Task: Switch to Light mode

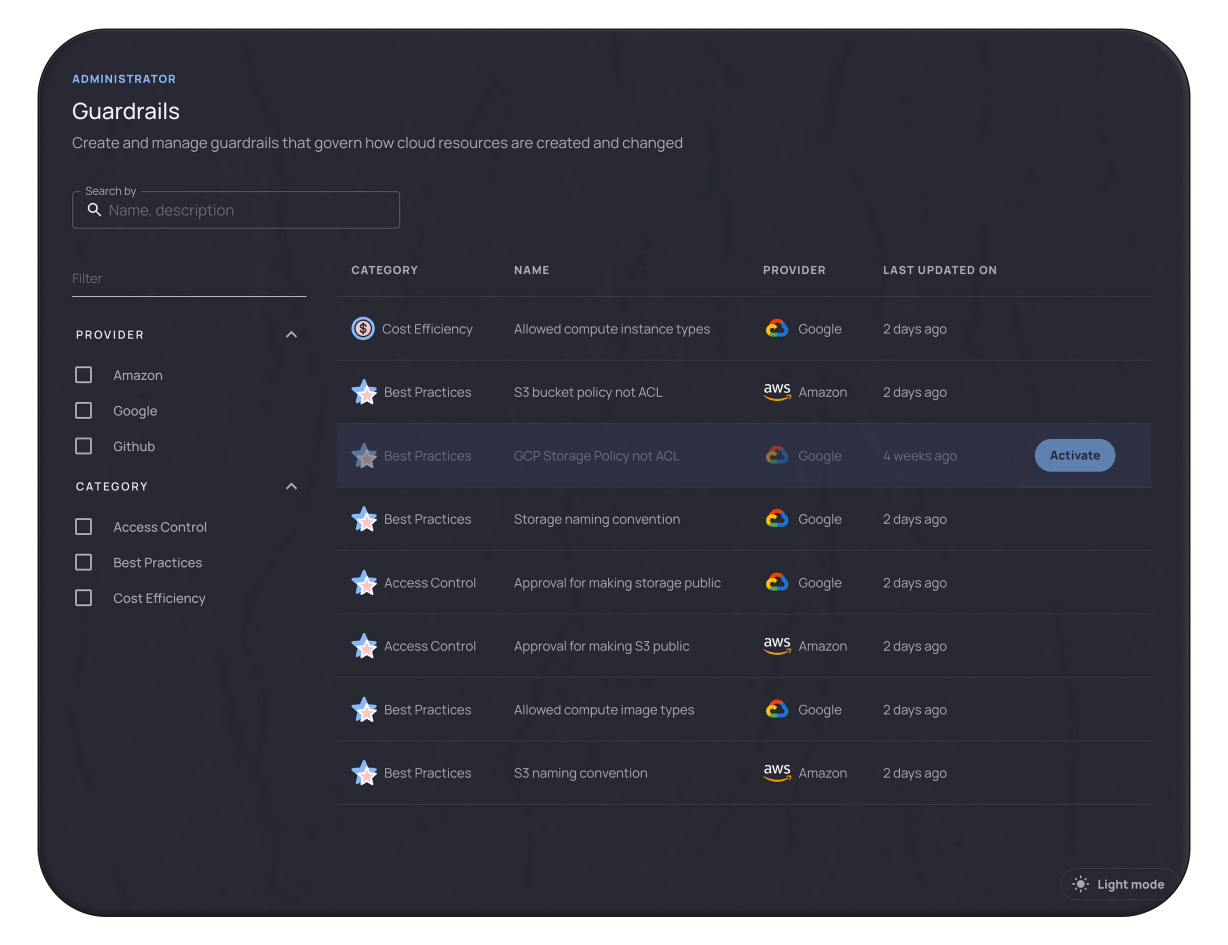Action: coord(1119,884)
